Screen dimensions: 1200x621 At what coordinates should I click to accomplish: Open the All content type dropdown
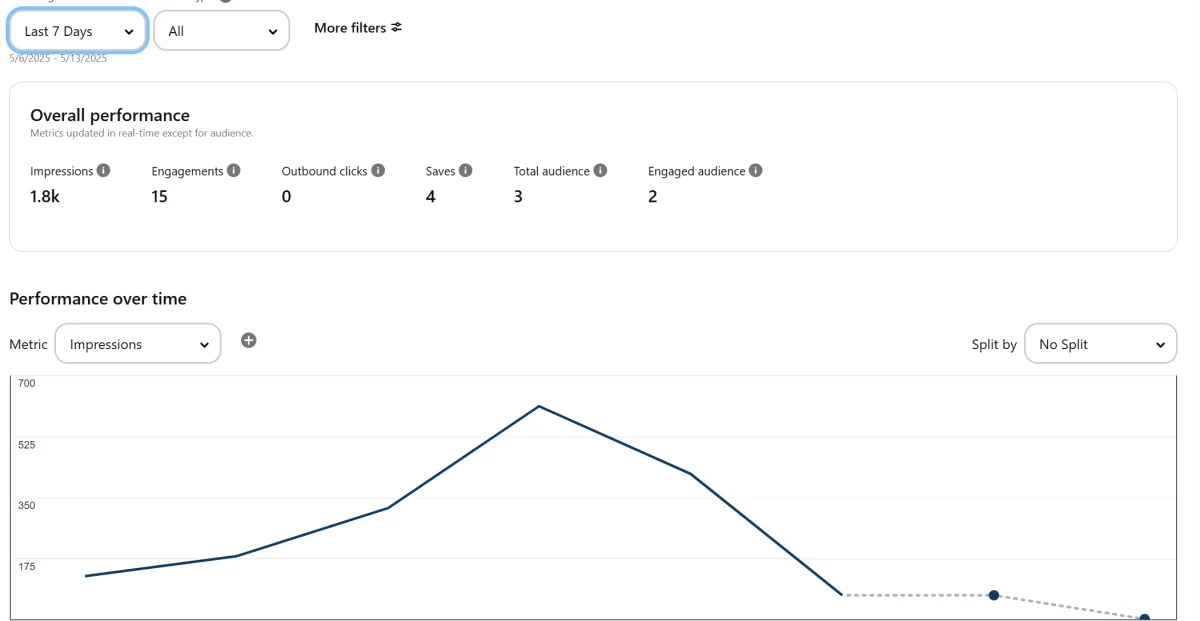[222, 31]
